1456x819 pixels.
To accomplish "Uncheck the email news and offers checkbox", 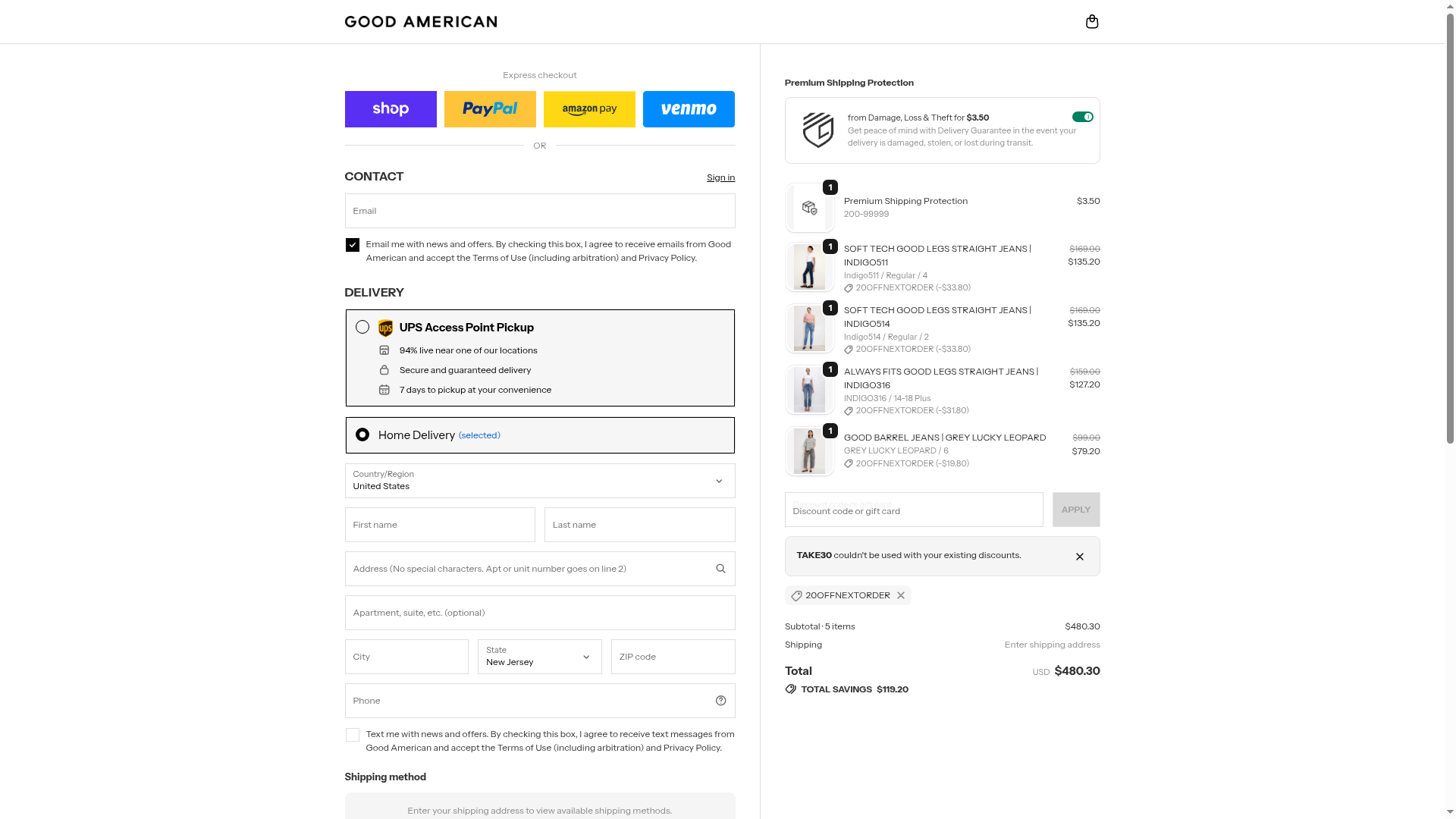I will tap(353, 245).
